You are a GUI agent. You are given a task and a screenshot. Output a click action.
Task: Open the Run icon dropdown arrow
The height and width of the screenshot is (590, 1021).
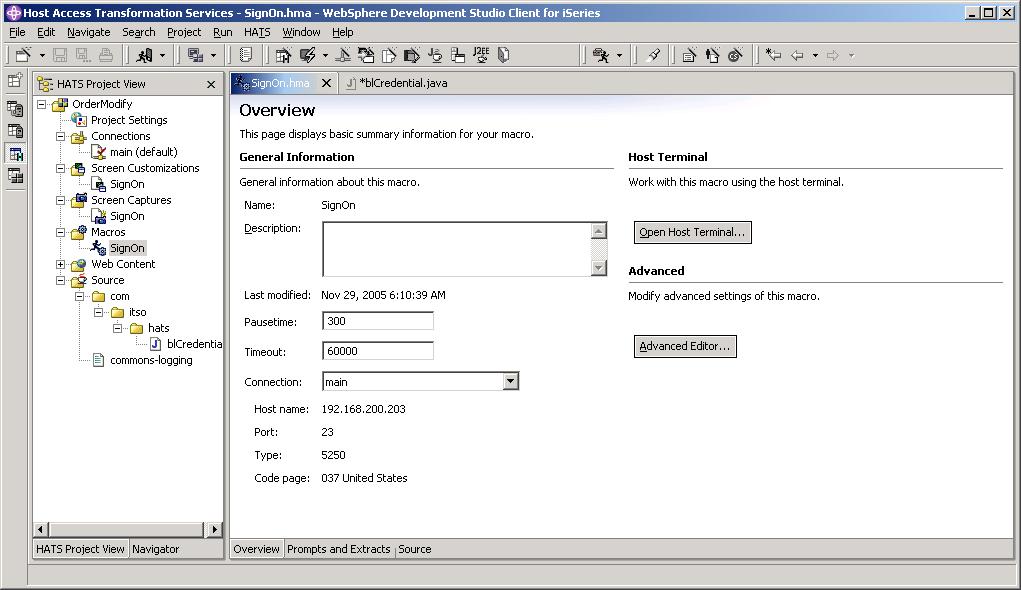[162, 55]
